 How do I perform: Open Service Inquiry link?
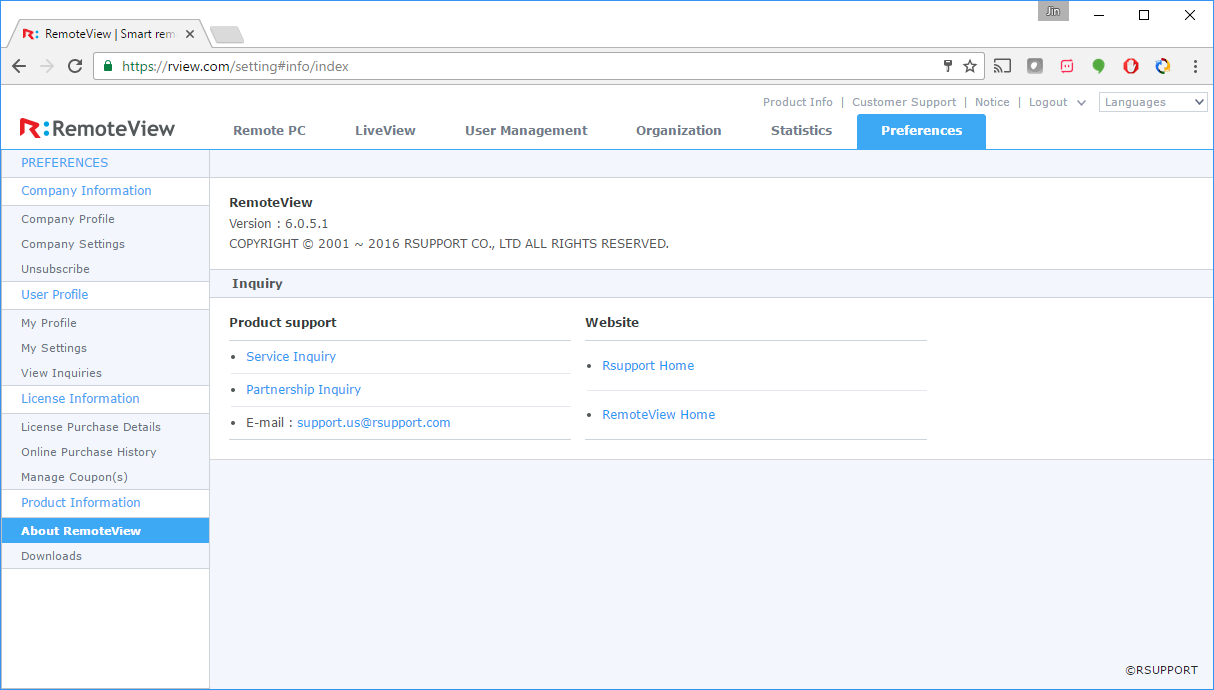pyautogui.click(x=291, y=357)
